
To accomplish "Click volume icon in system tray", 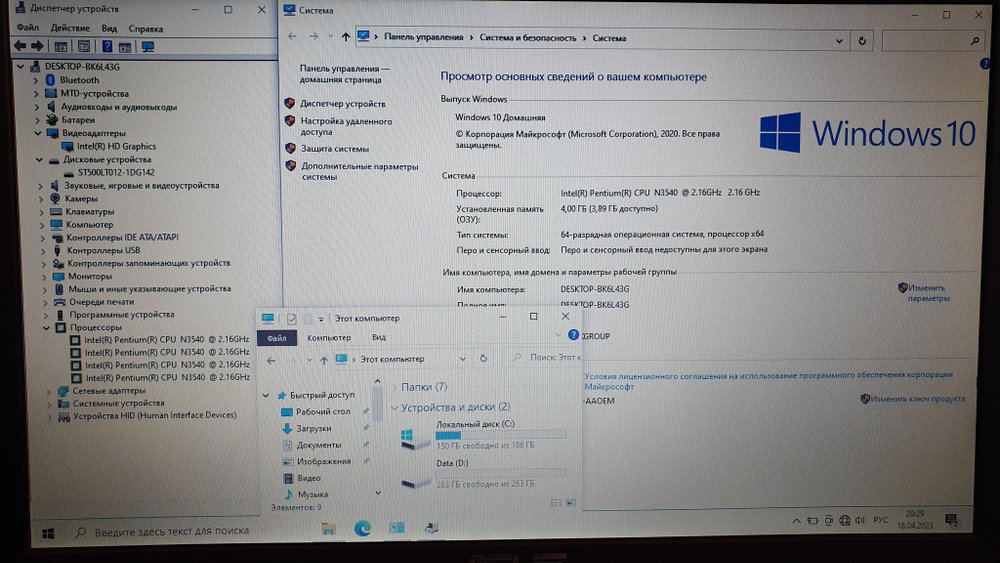I will click(860, 520).
